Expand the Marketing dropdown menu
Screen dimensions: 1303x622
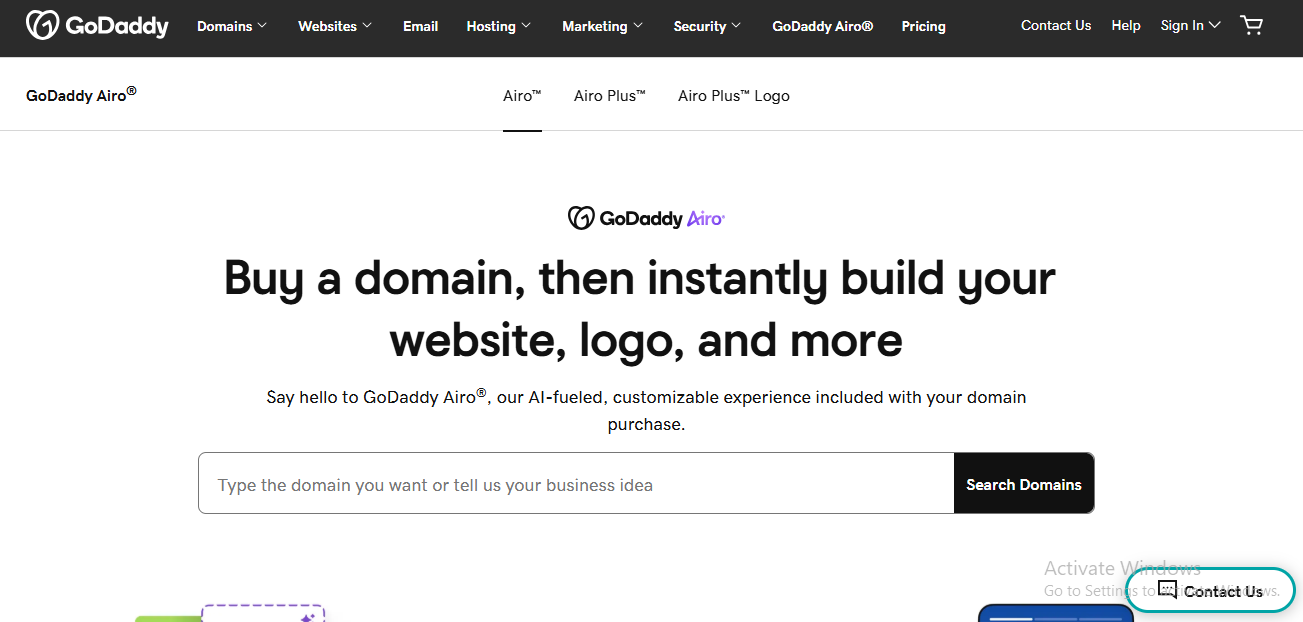coord(603,26)
